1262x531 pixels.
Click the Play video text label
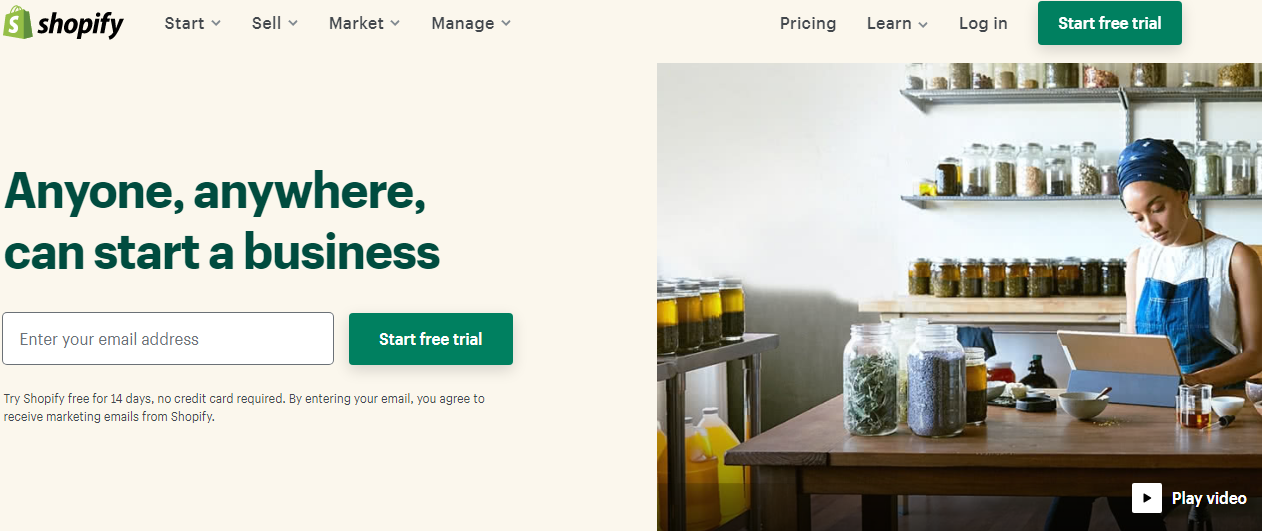click(1209, 498)
